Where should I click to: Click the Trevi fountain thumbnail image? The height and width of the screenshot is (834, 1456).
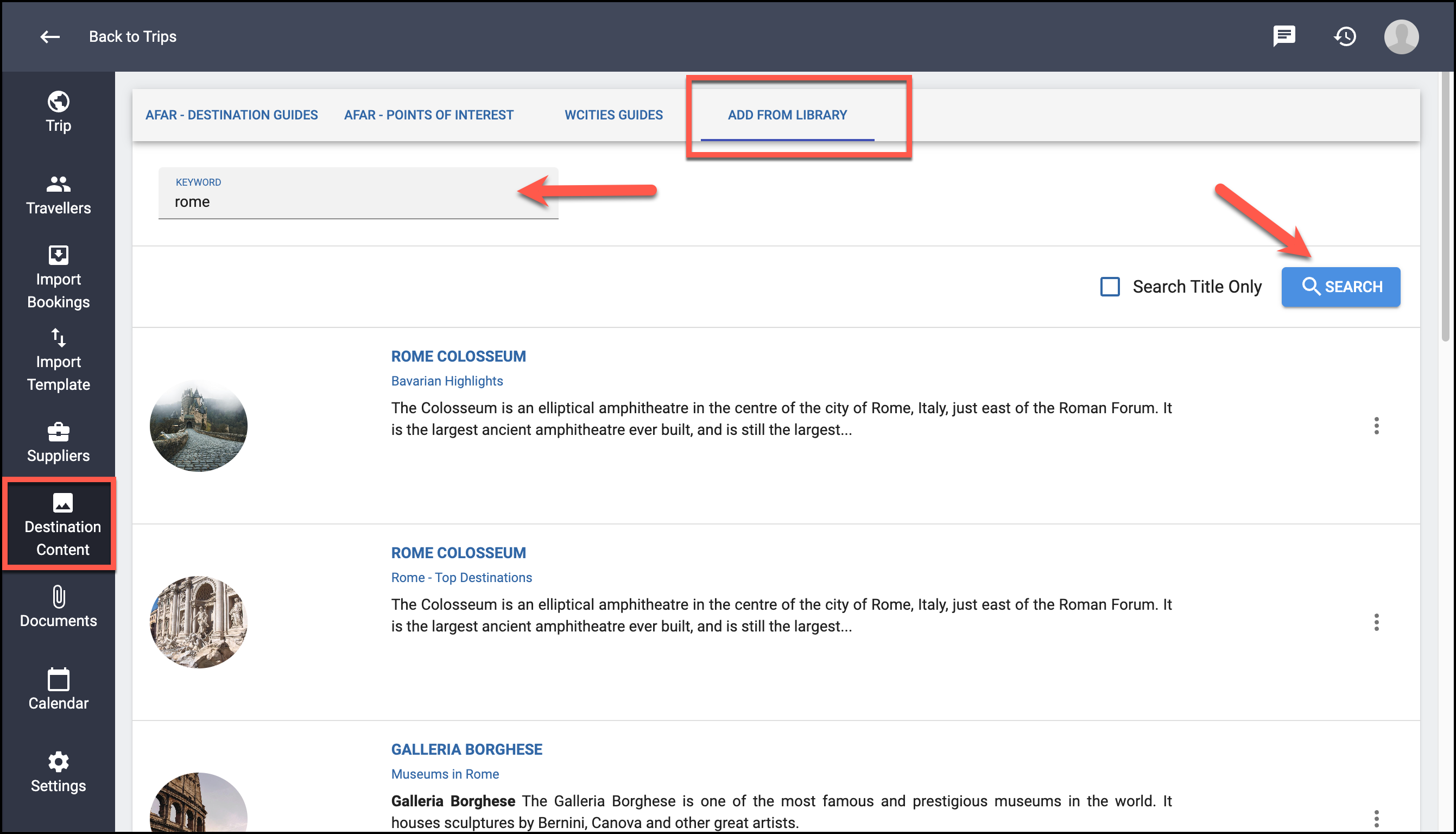coord(198,622)
